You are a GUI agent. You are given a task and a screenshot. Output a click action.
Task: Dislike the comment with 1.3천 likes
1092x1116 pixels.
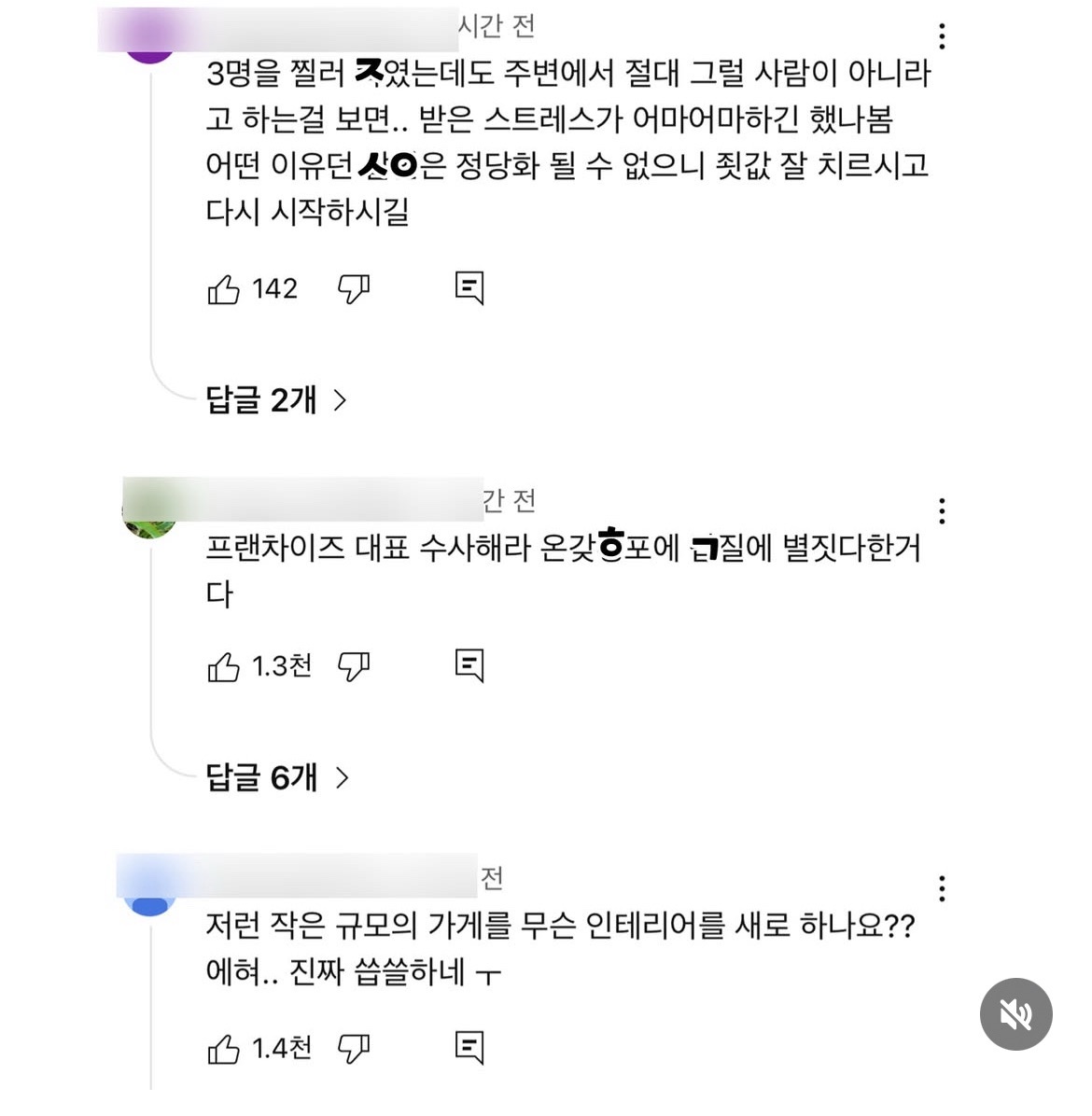[353, 666]
